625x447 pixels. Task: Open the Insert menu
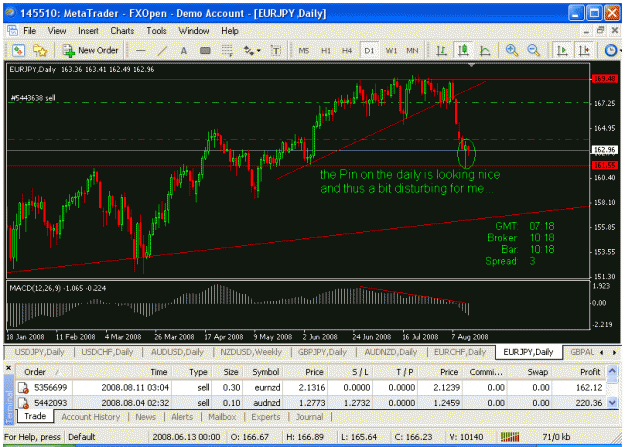tap(88, 31)
